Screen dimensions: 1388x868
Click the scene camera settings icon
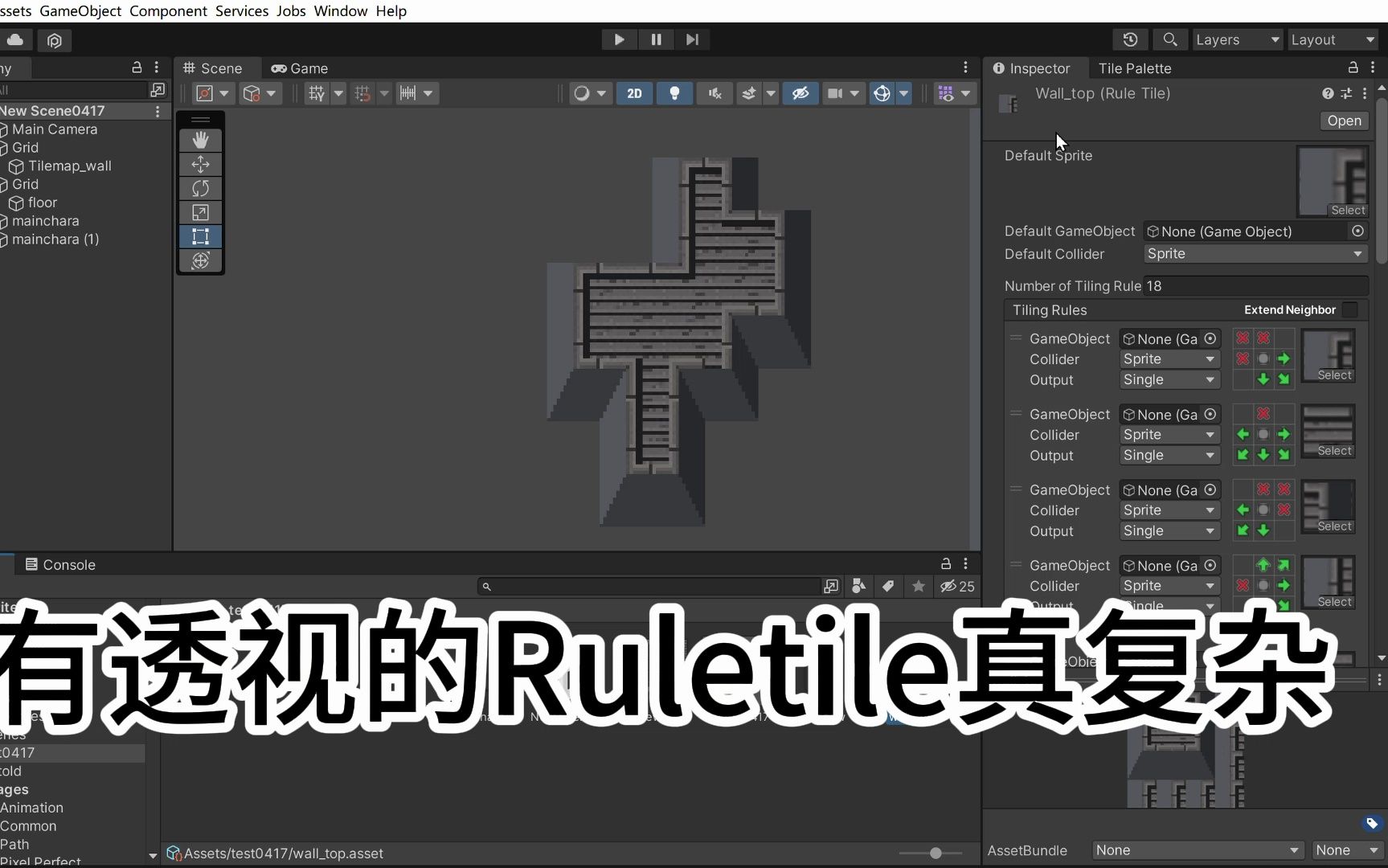click(x=835, y=93)
